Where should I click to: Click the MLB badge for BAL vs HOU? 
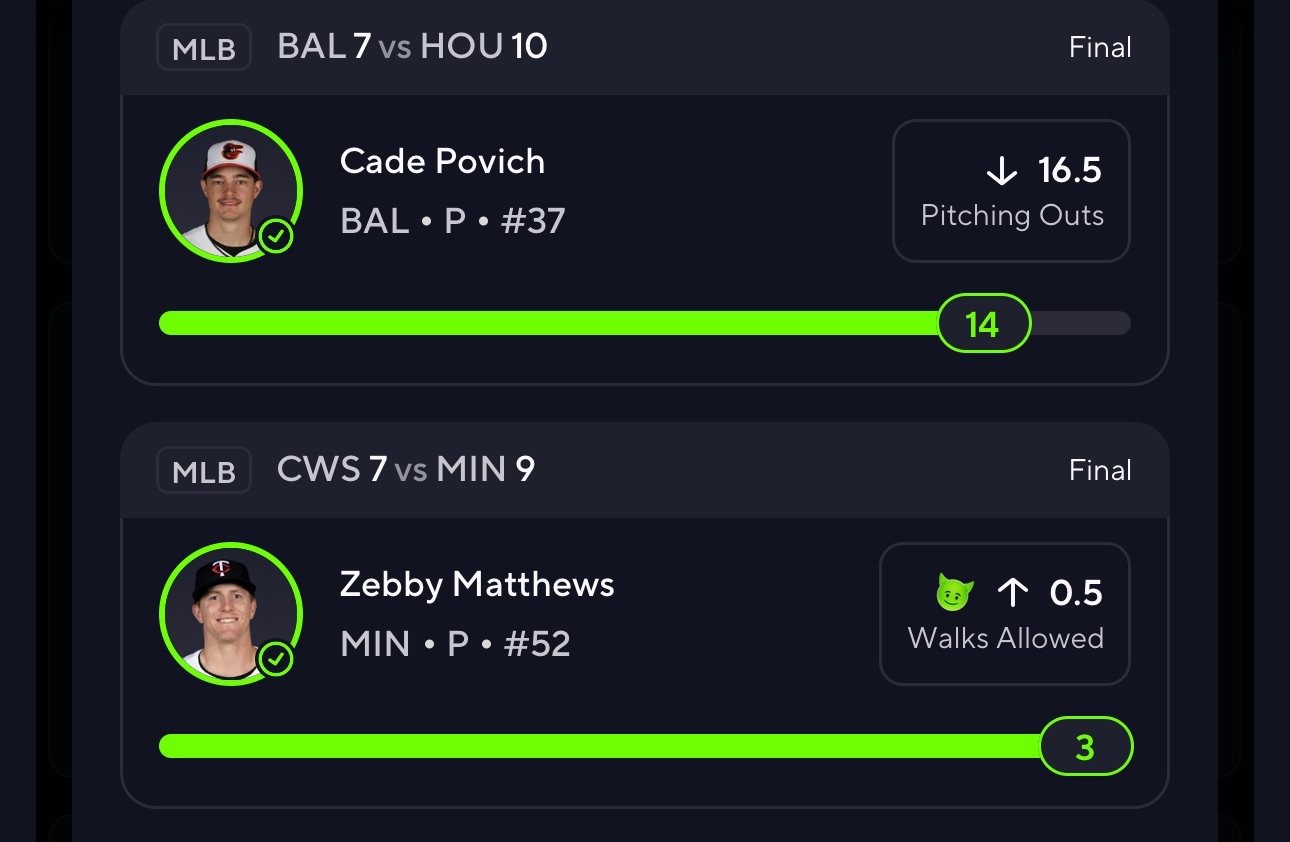click(203, 48)
